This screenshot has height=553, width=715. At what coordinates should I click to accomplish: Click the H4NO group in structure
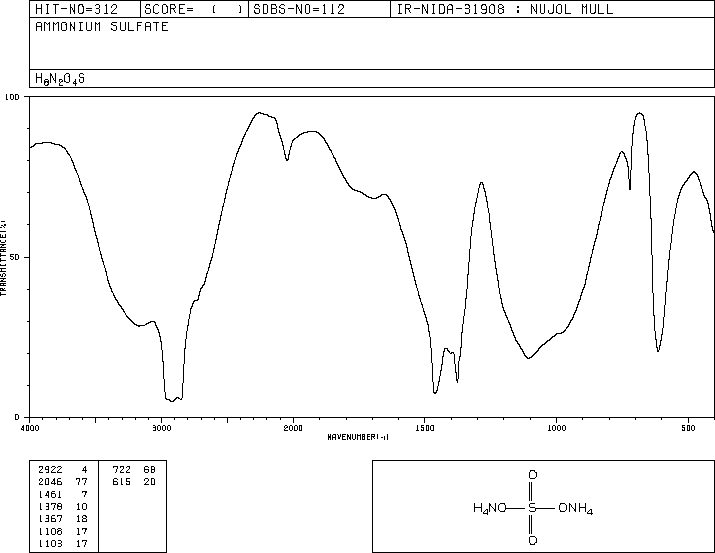tap(490, 508)
